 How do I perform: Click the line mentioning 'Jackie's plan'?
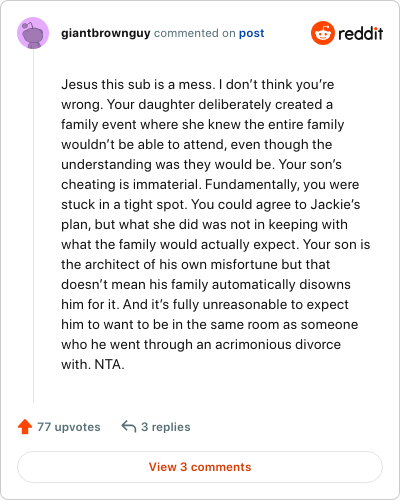click(x=211, y=204)
